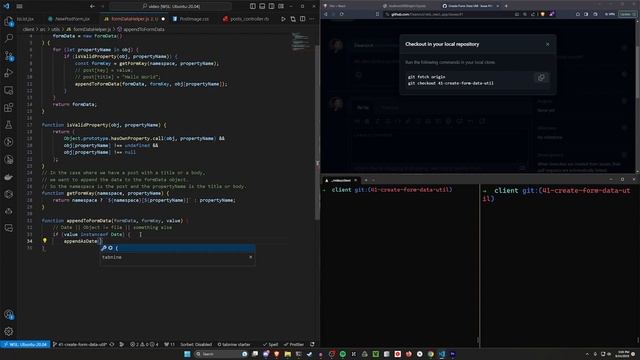Click the browser Update button

[627, 14]
